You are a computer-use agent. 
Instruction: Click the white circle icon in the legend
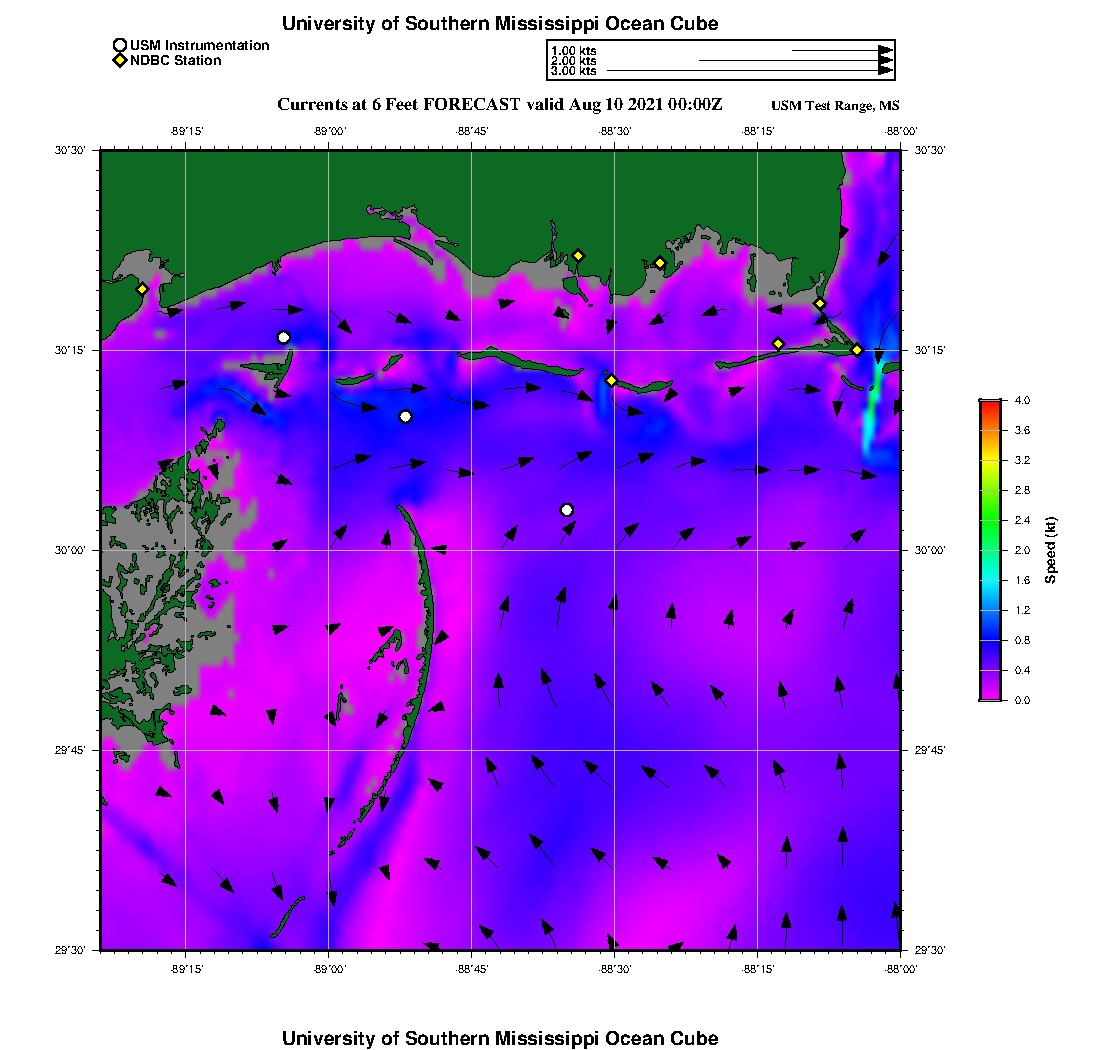pyautogui.click(x=120, y=45)
